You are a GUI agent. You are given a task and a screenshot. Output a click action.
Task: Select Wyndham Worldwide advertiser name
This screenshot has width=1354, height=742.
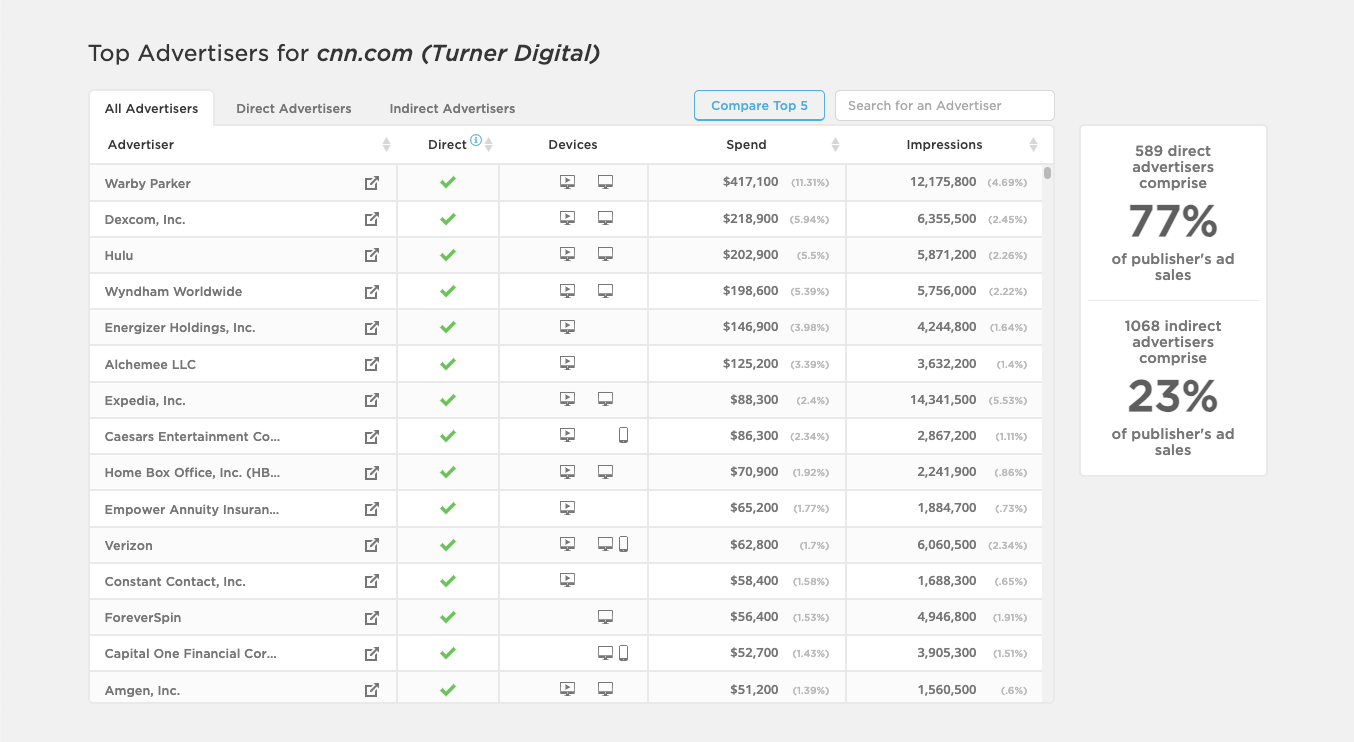point(174,292)
